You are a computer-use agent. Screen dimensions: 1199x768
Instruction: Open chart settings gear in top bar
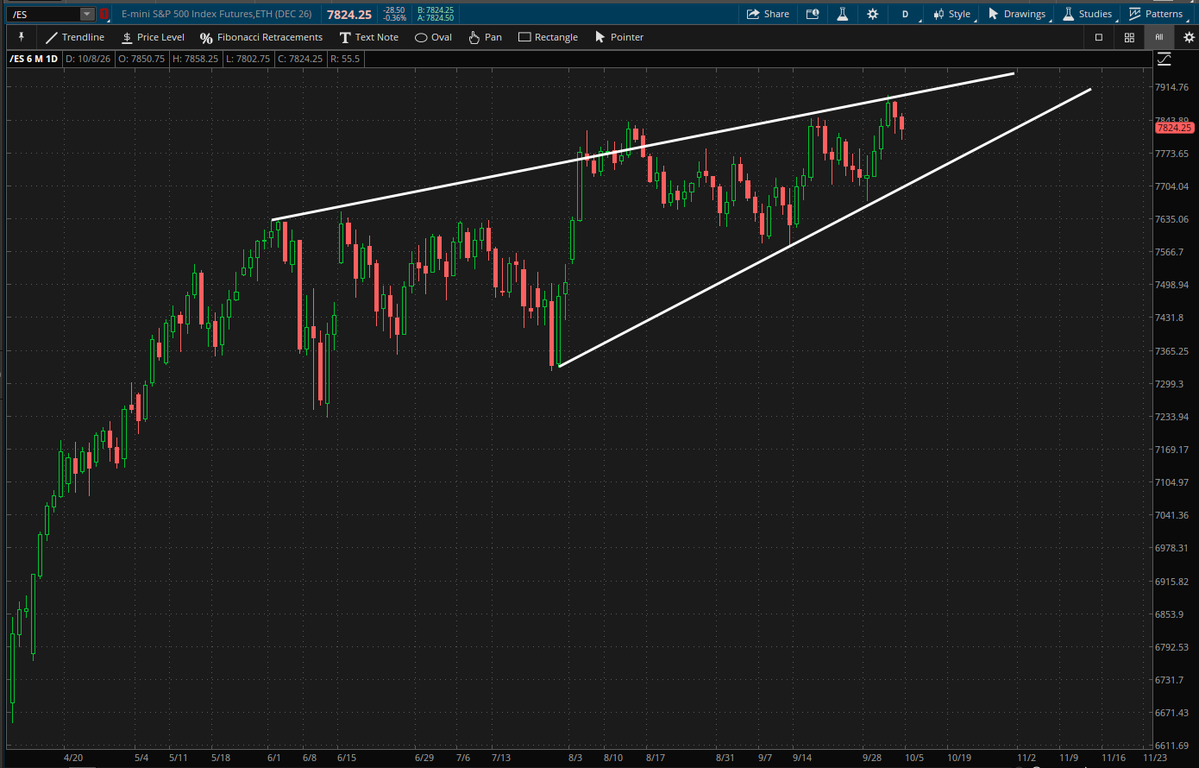click(872, 14)
